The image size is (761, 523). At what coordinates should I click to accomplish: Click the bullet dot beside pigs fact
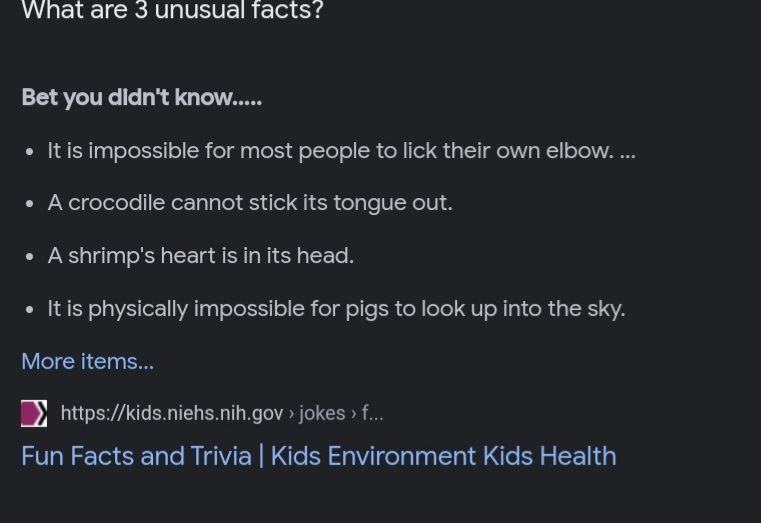30,310
